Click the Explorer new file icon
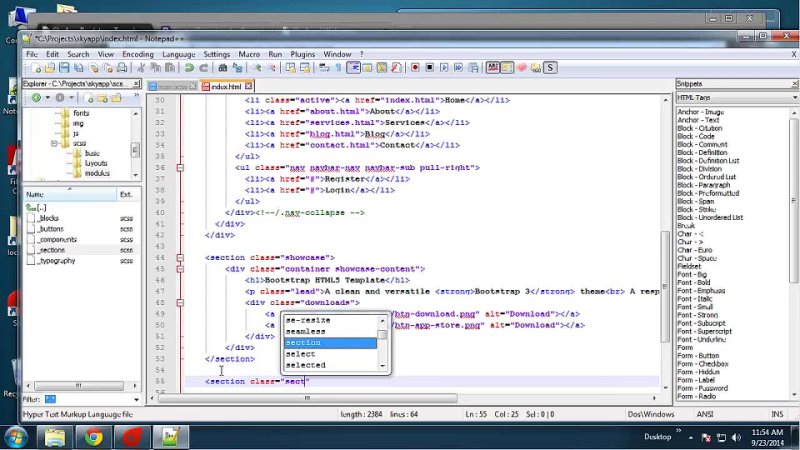Viewport: 800px width, 450px height. 89,97
